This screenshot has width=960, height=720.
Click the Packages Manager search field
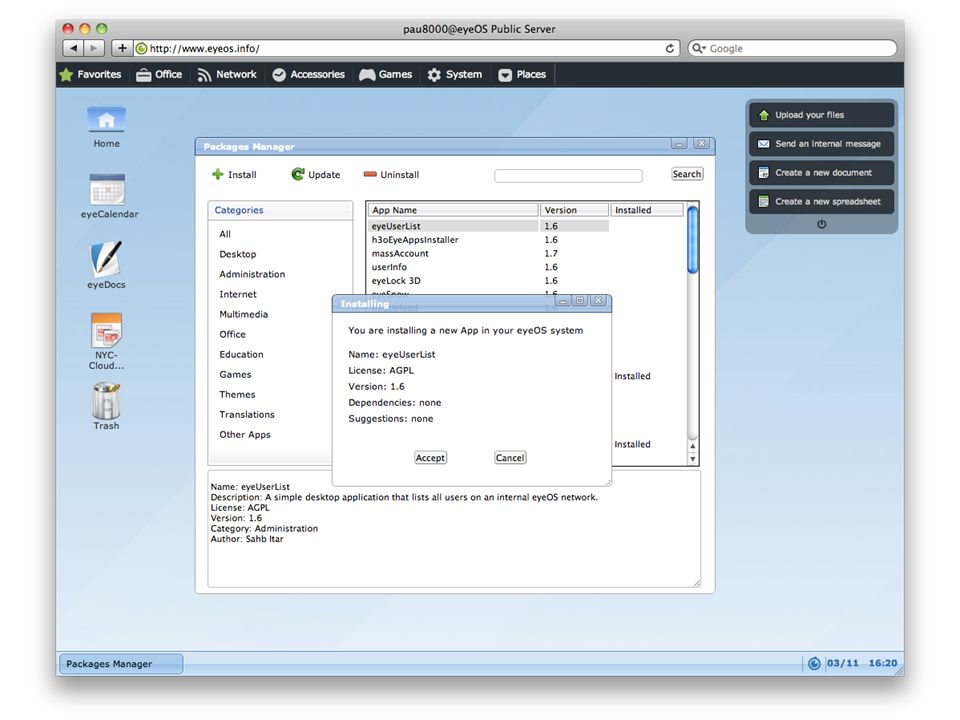click(x=568, y=176)
